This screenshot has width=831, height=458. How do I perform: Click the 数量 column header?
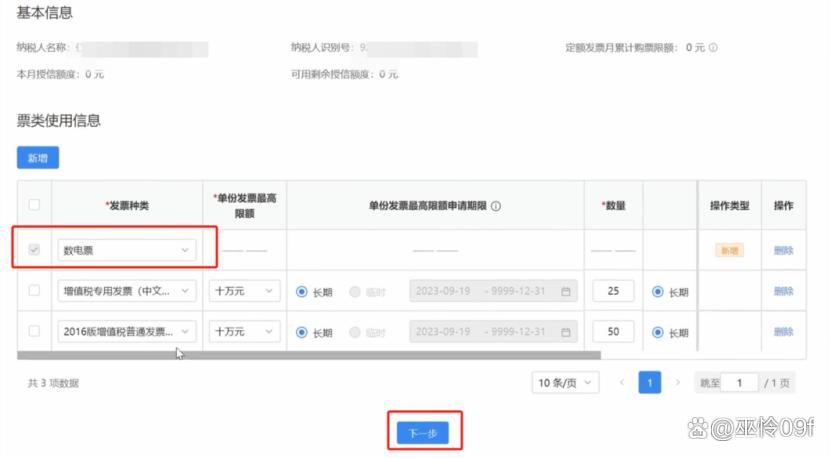[x=614, y=206]
